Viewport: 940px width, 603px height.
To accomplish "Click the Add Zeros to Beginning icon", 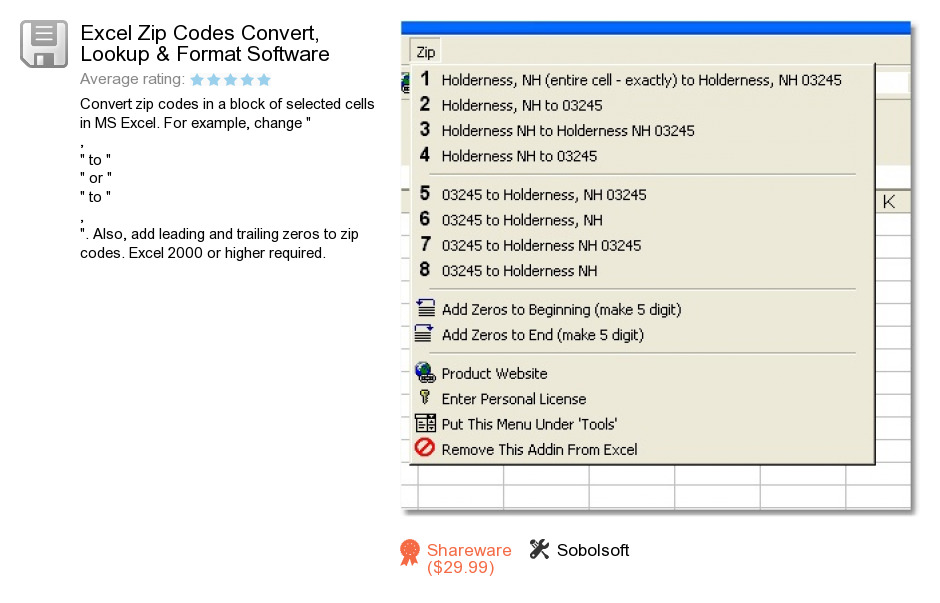I will [426, 308].
